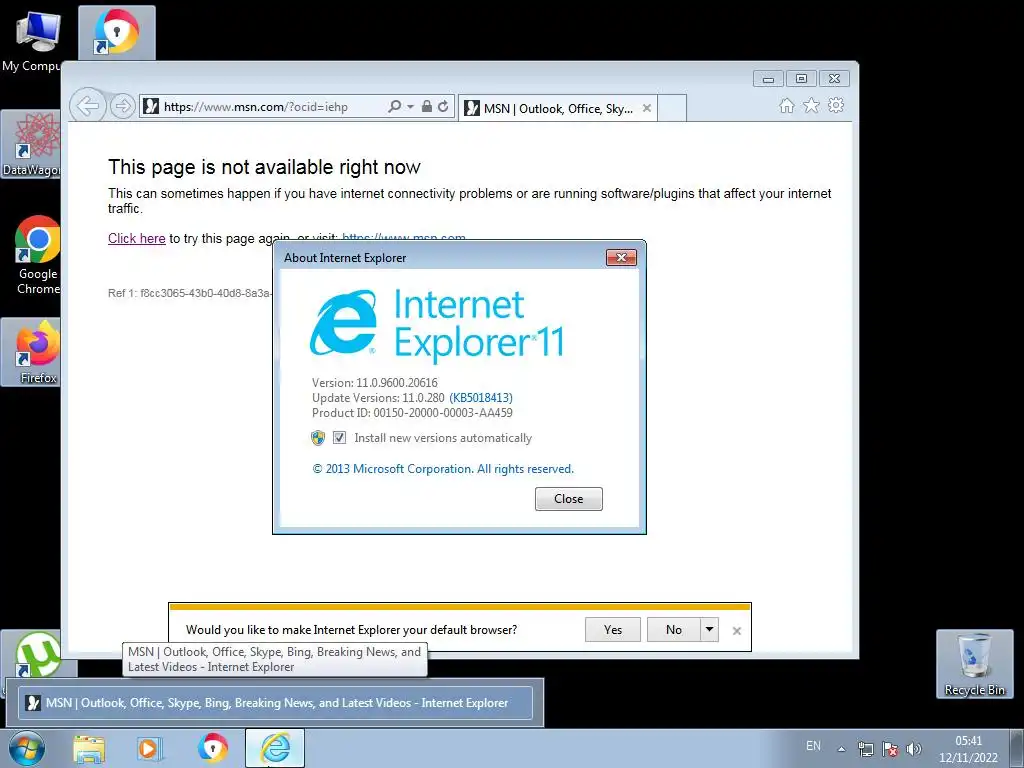
Task: Select the Firefox desktop shortcut
Action: 31,351
